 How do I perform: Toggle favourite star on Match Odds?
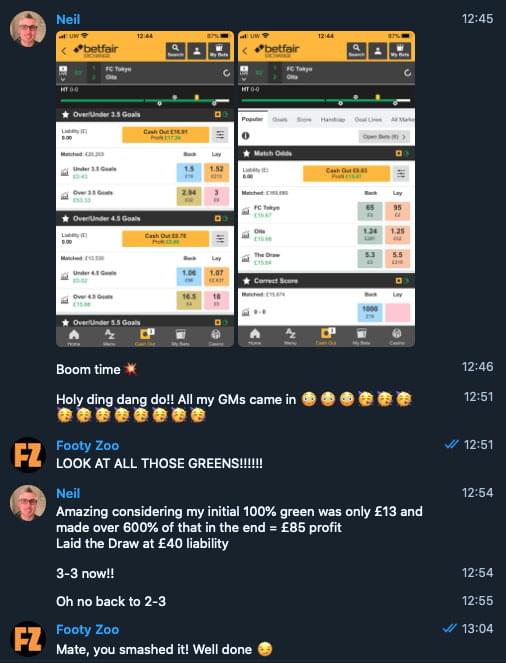(246, 153)
